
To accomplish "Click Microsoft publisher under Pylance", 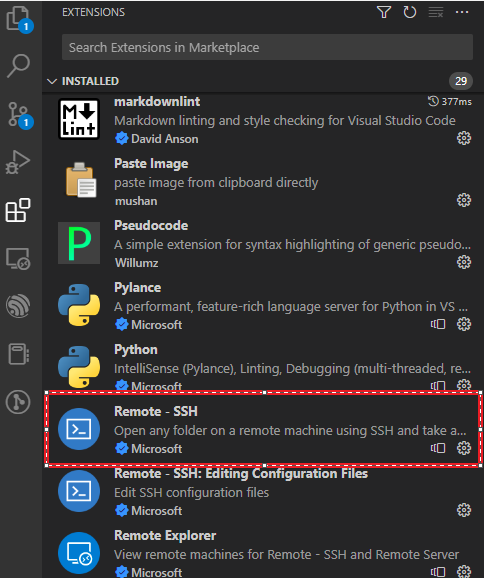I will [x=156, y=325].
